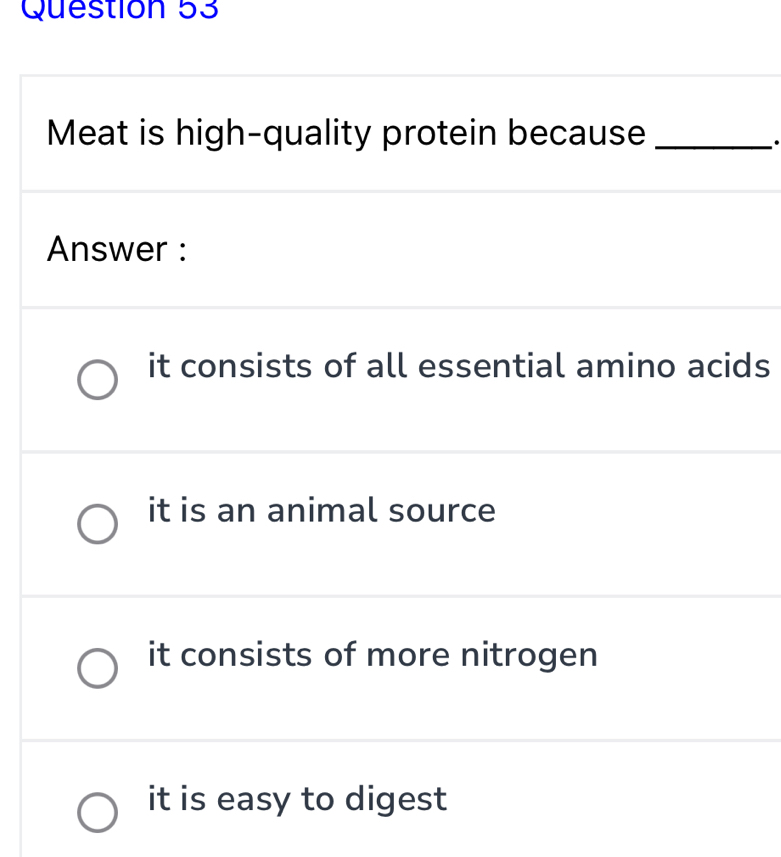Choose answer 'it consists of all essential amino acids'
This screenshot has height=857, width=781.
pos(458,366)
